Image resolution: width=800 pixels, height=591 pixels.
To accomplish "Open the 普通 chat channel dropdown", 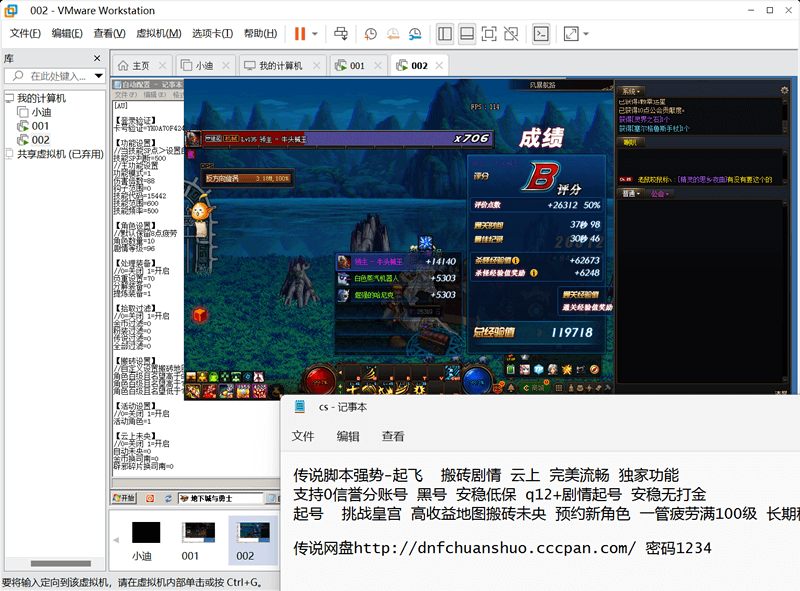I will coord(632,194).
